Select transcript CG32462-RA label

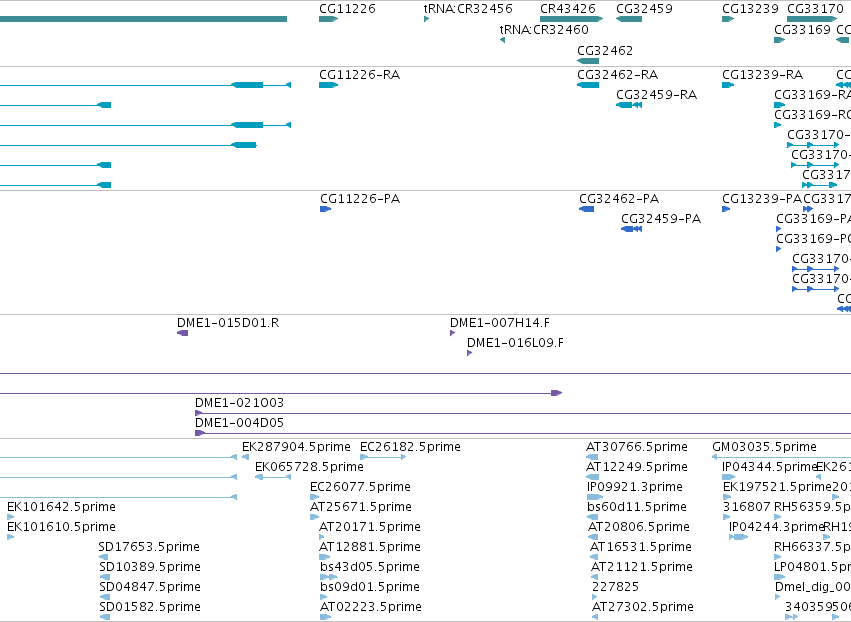(617, 74)
